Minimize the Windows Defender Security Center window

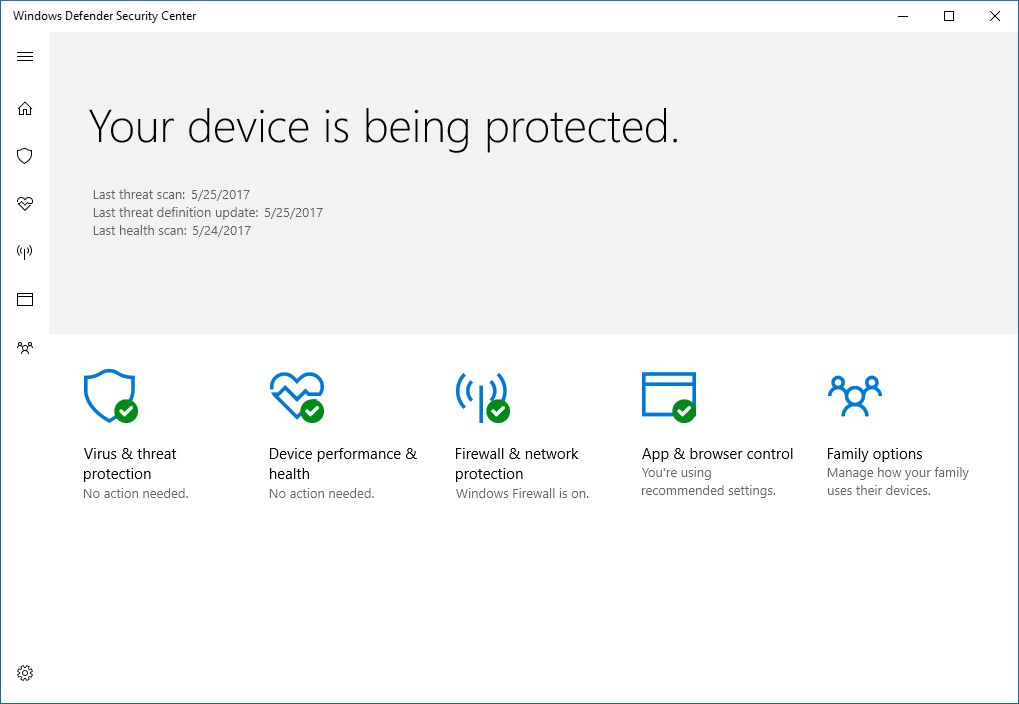click(x=903, y=16)
